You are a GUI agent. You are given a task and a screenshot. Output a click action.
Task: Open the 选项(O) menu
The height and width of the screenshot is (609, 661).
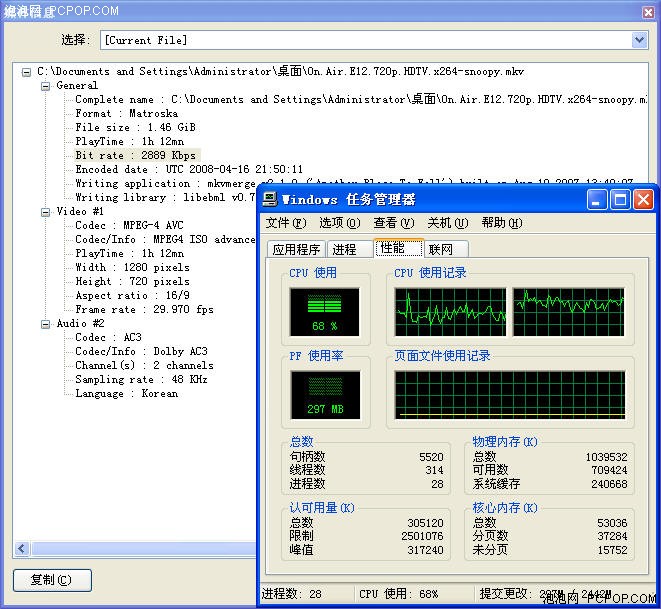(x=339, y=223)
